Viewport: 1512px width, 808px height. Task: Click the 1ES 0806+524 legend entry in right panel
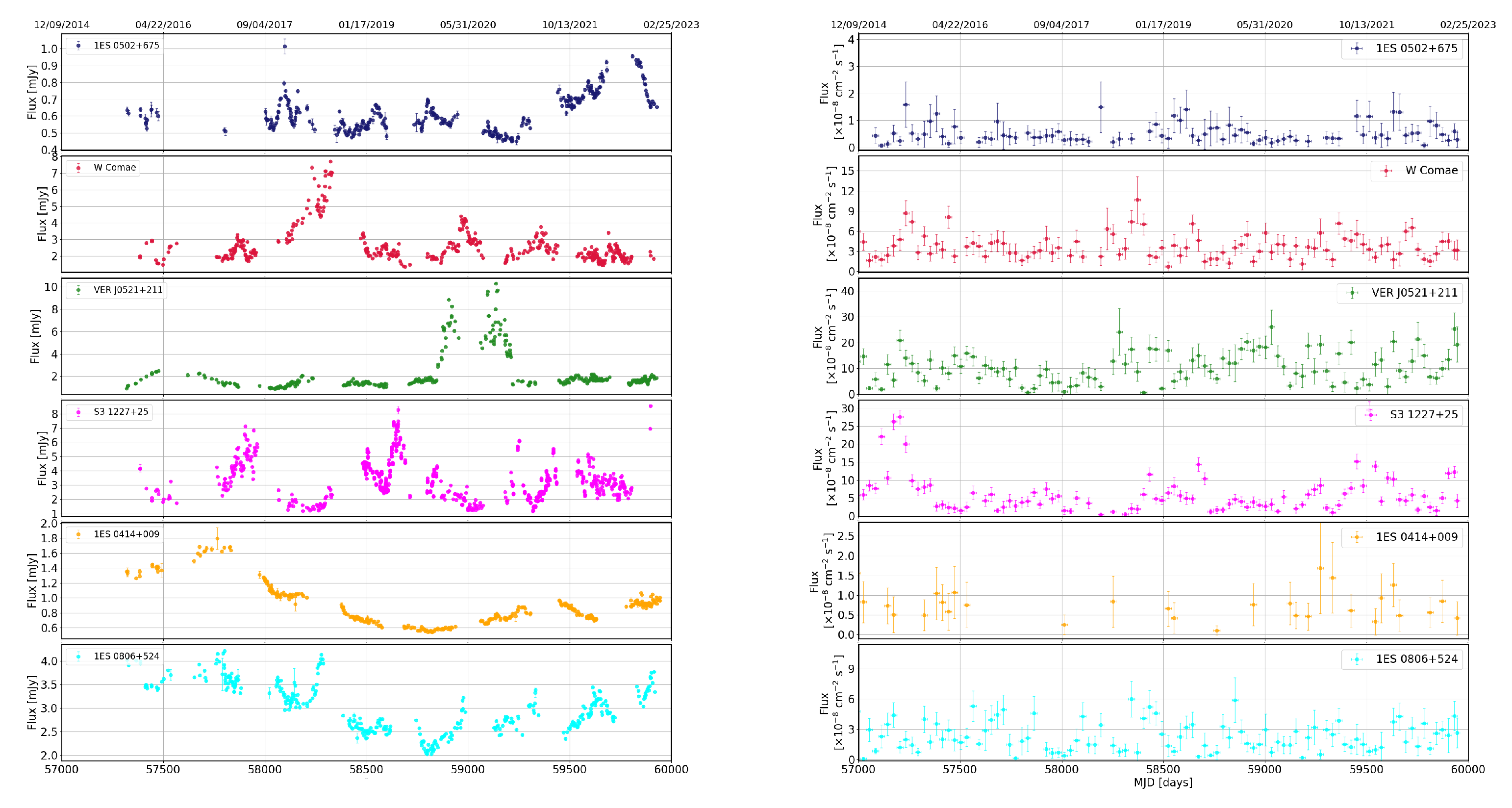click(1416, 659)
